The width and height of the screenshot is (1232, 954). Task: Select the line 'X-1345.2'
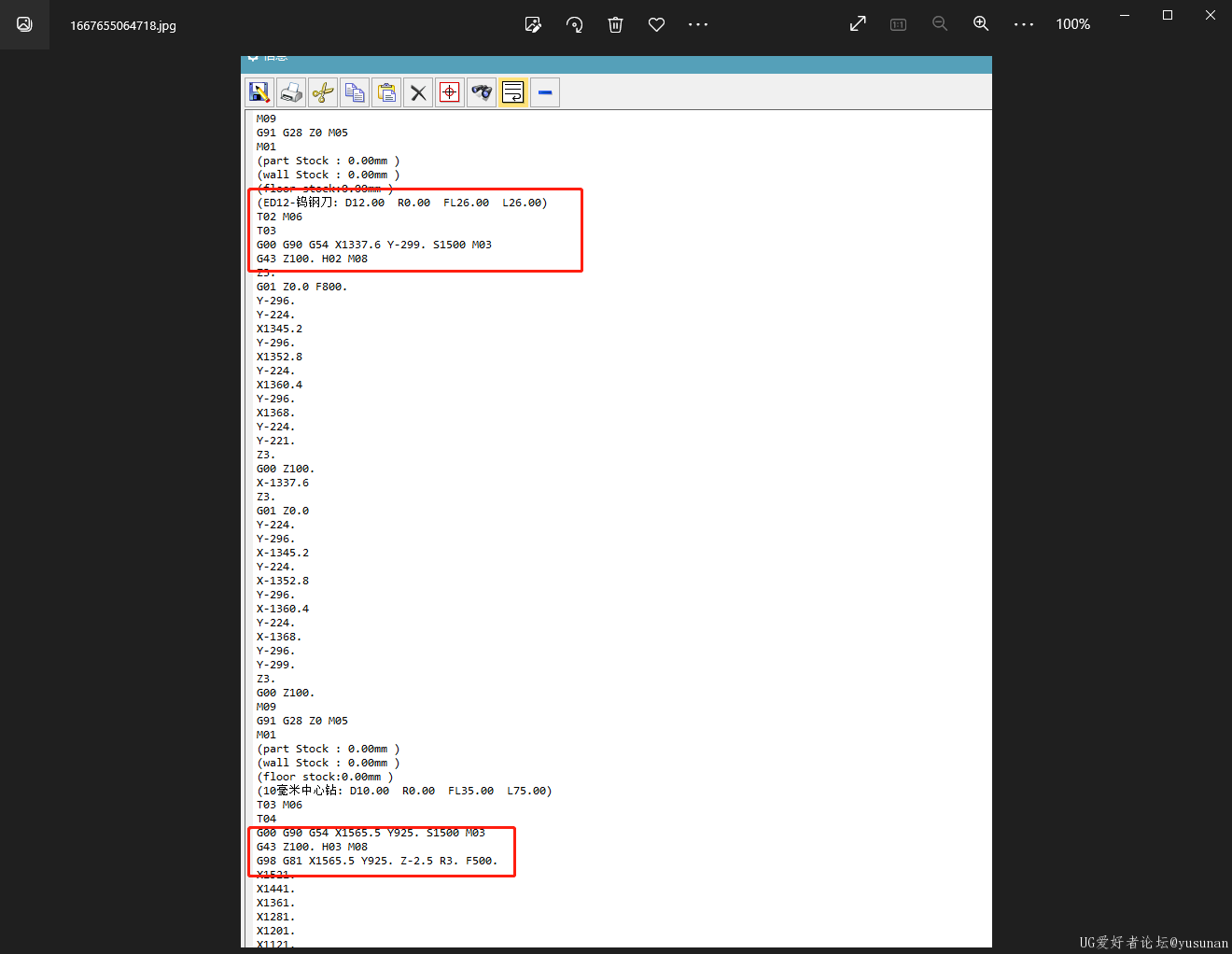click(282, 553)
